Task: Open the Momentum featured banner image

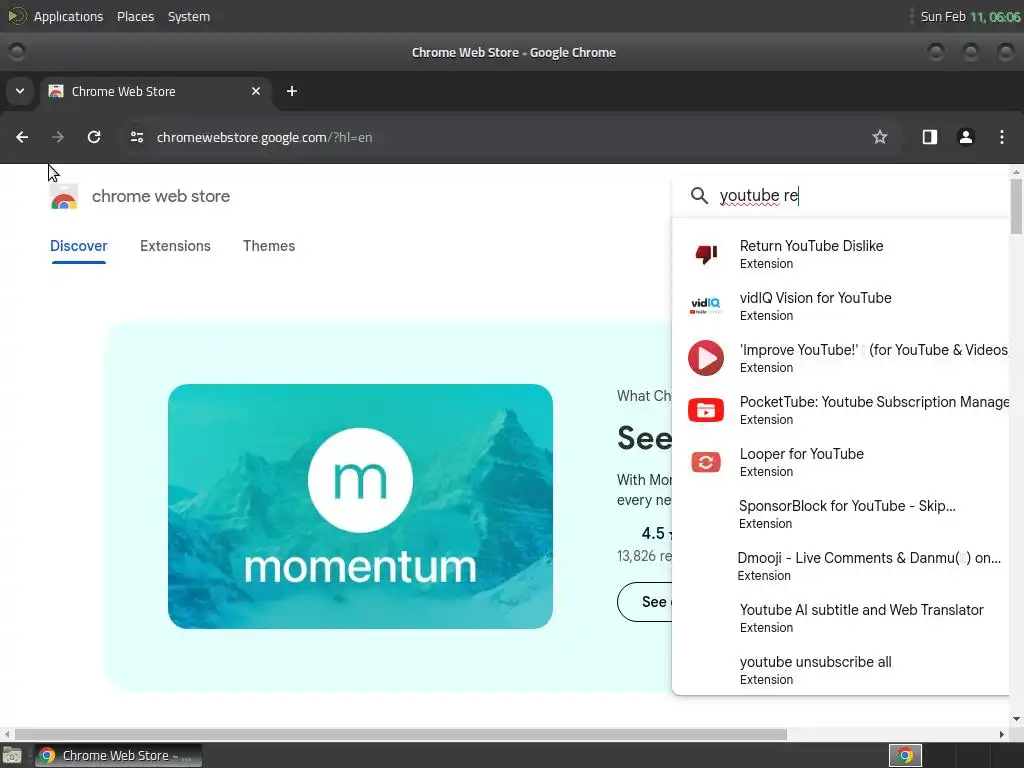Action: [x=360, y=506]
